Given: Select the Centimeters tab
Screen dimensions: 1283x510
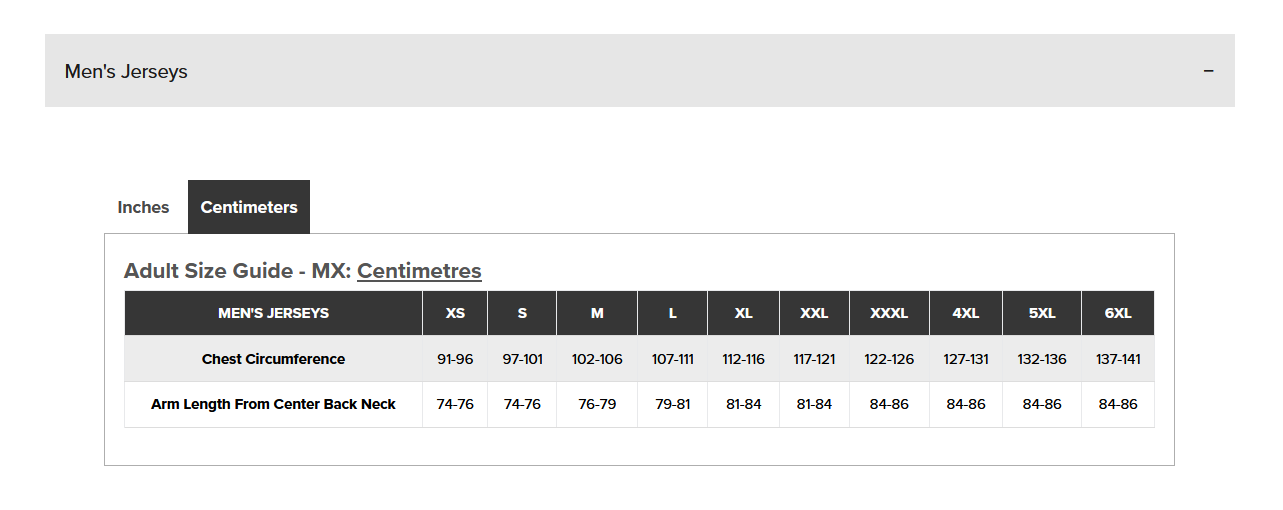Looking at the screenshot, I should pyautogui.click(x=249, y=207).
